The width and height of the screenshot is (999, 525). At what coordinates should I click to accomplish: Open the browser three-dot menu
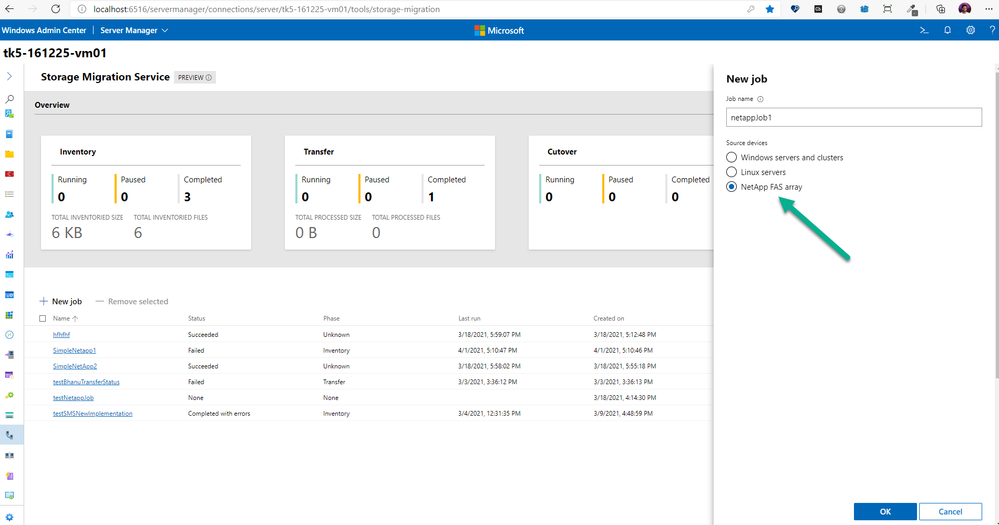989,9
